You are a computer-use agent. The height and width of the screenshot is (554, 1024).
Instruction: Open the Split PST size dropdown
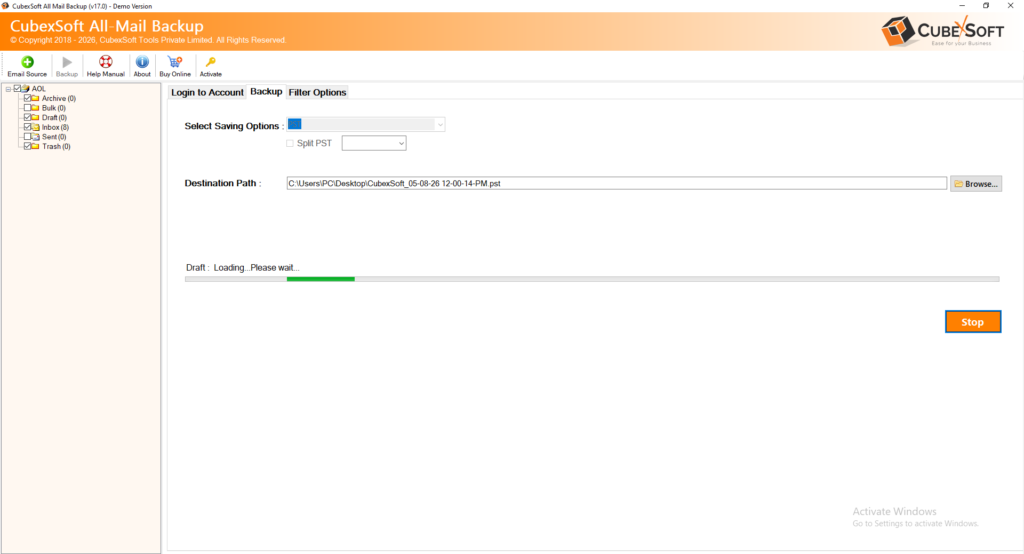[x=374, y=143]
